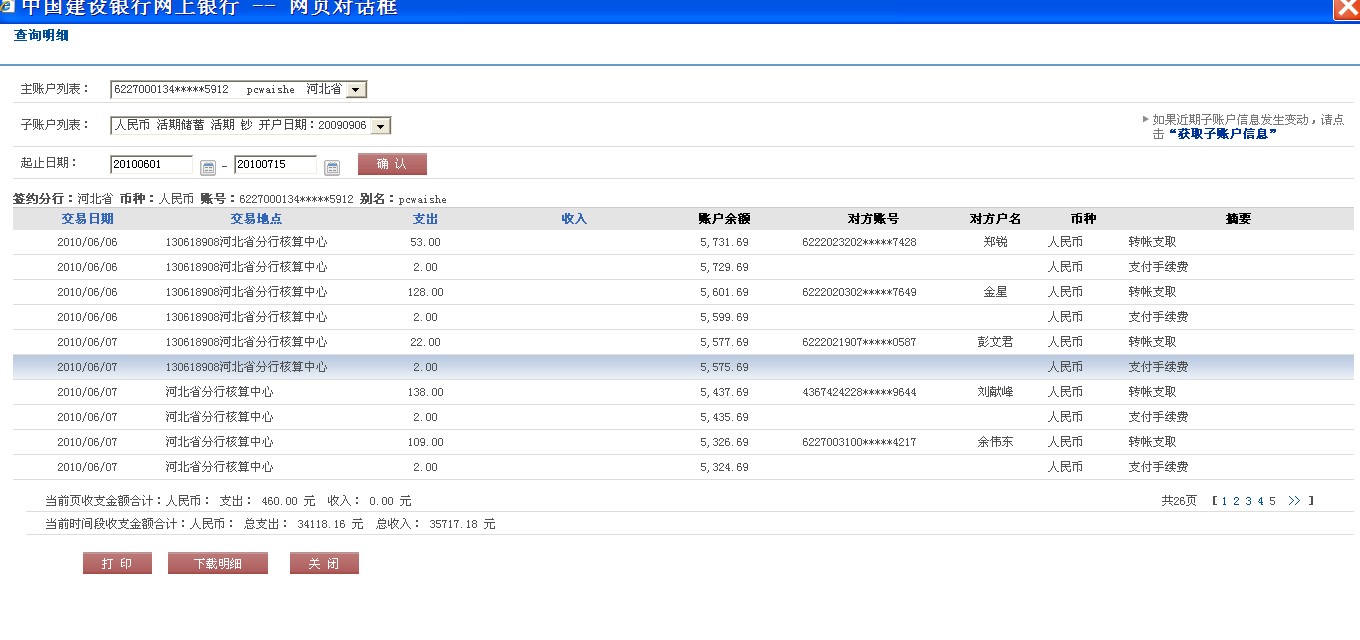1360x640 pixels.
Task: Click the close (关闭) button at bottom
Action: coord(324,564)
